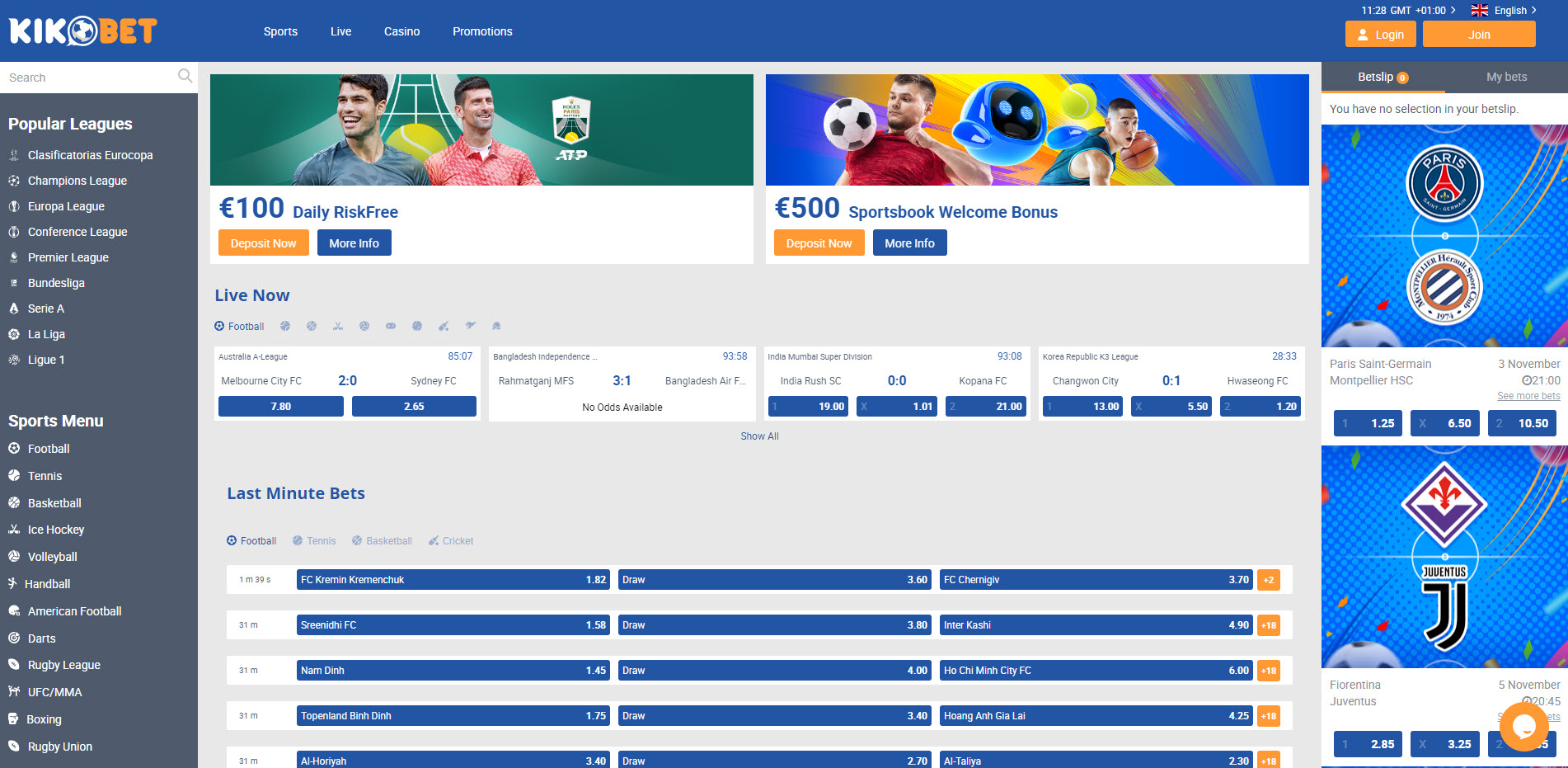This screenshot has width=1568, height=768.
Task: Click the search magnifier icon
Action: pyautogui.click(x=185, y=76)
